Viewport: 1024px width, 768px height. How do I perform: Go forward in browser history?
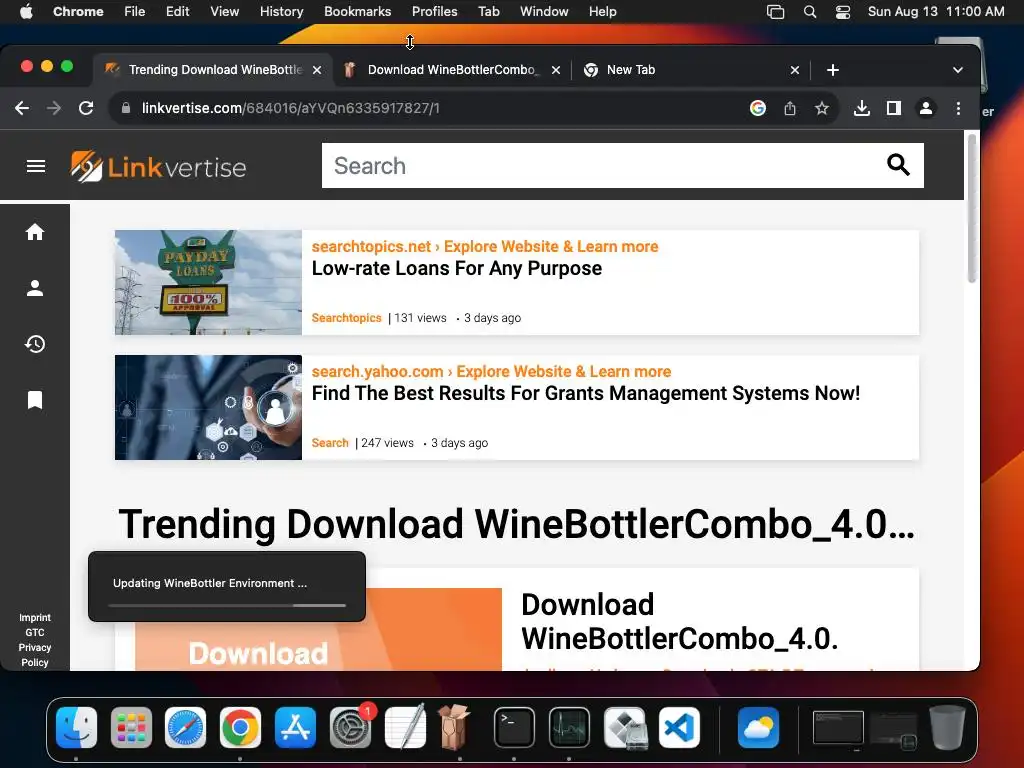54,108
